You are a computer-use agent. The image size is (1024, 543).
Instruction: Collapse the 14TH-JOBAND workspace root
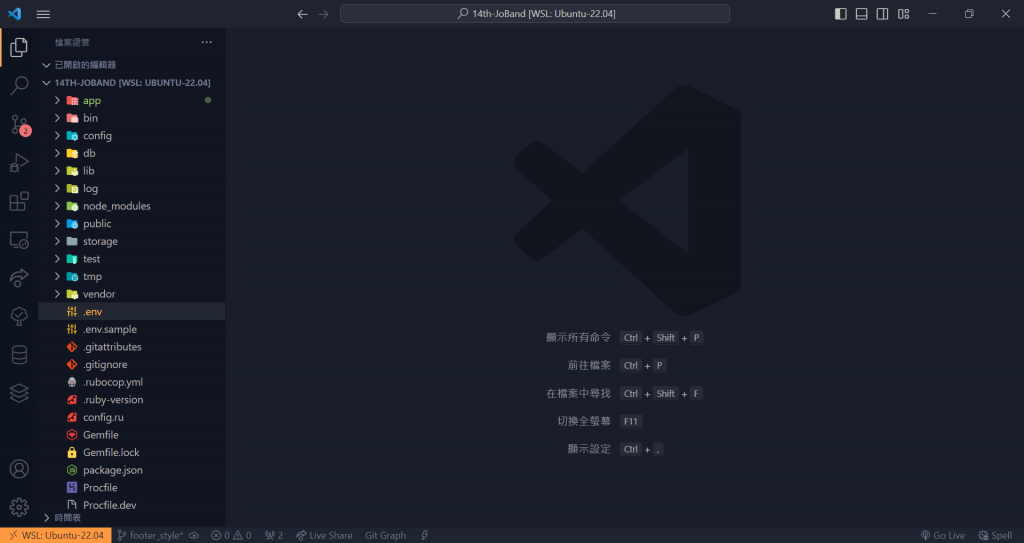point(132,83)
